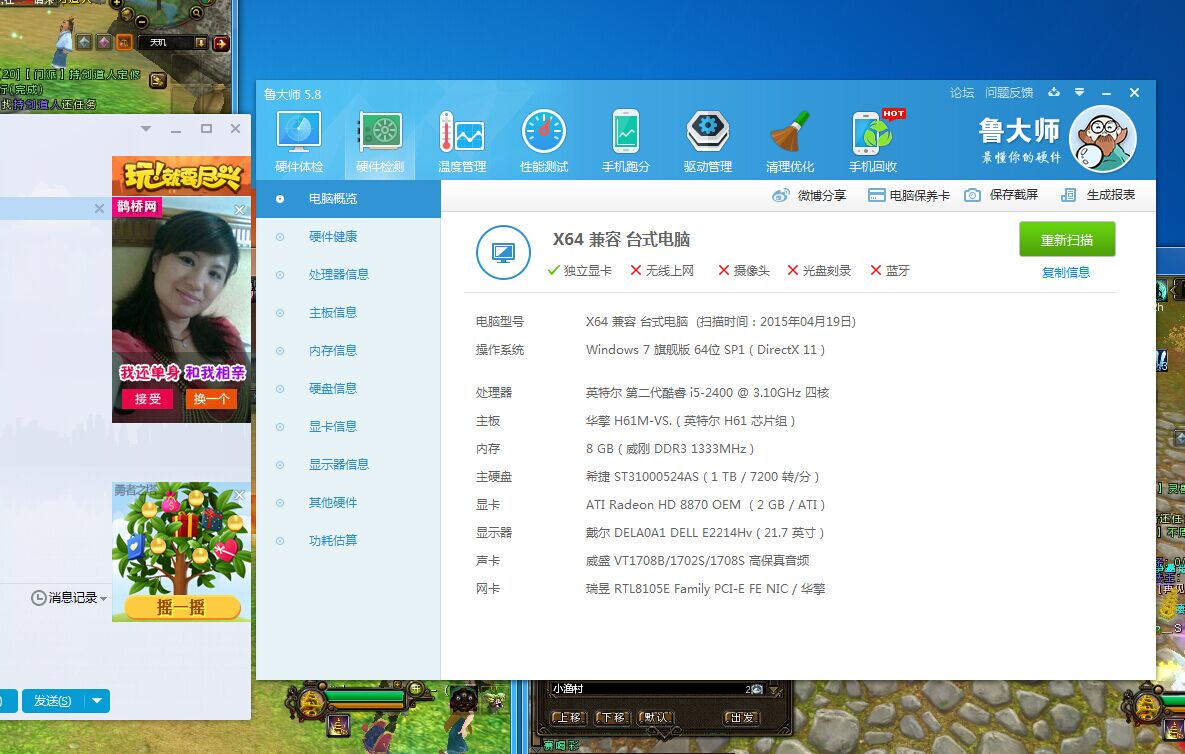Click the 默认 button in game panel

click(x=655, y=717)
